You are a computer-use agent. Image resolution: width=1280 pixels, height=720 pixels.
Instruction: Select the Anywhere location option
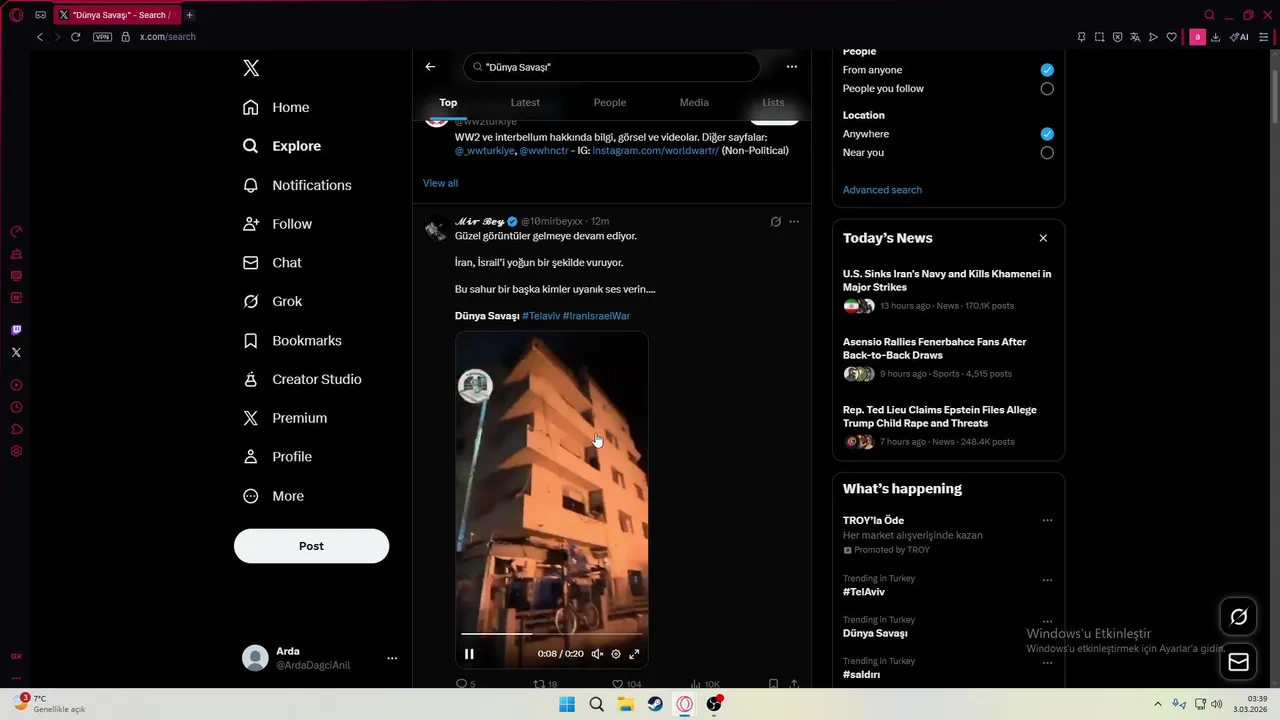[1047, 134]
